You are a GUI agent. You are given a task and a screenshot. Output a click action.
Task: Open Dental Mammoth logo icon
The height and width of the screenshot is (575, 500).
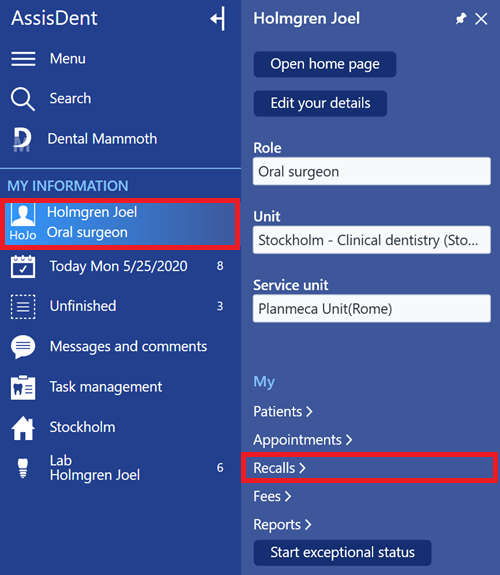click(22, 139)
